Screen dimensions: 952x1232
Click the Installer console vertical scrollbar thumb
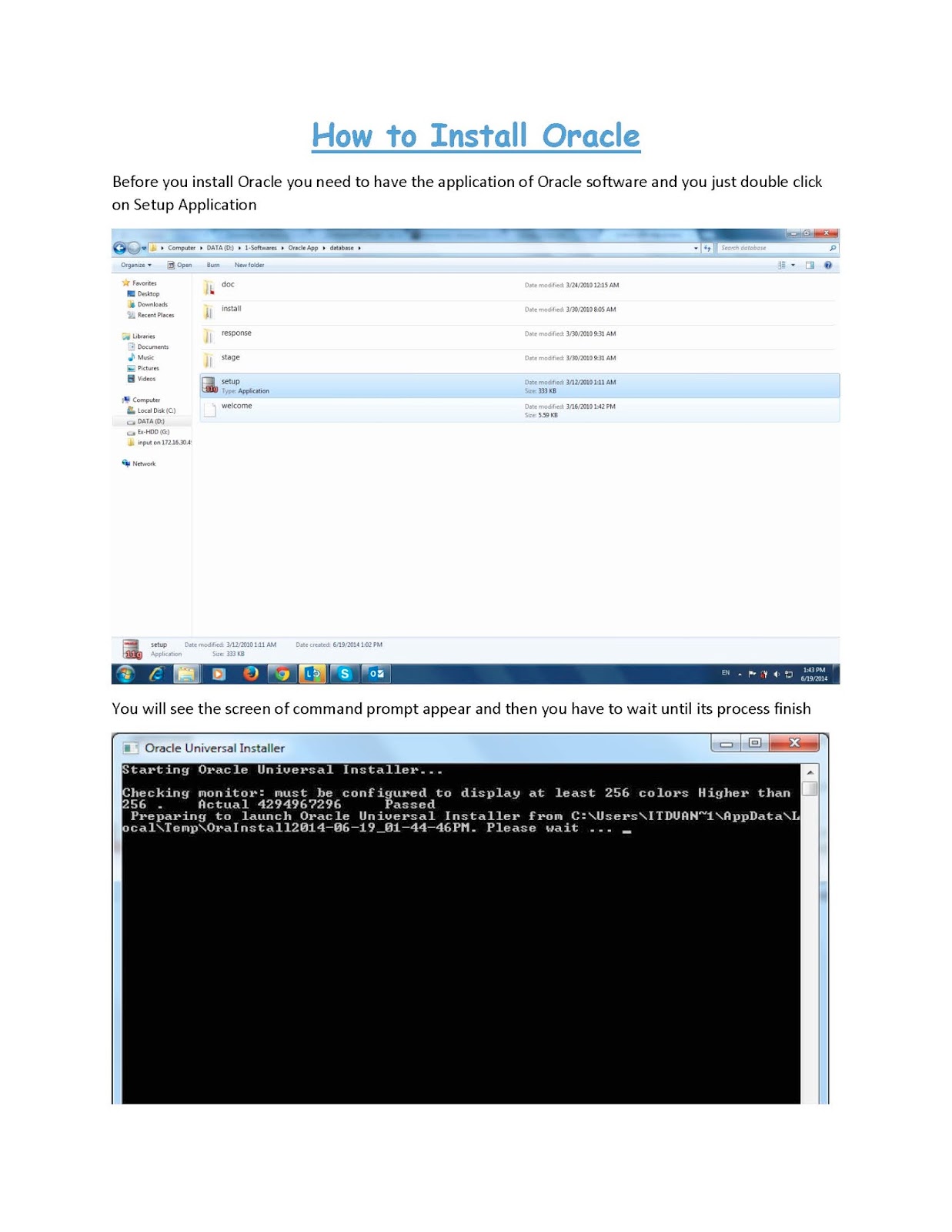pos(810,788)
